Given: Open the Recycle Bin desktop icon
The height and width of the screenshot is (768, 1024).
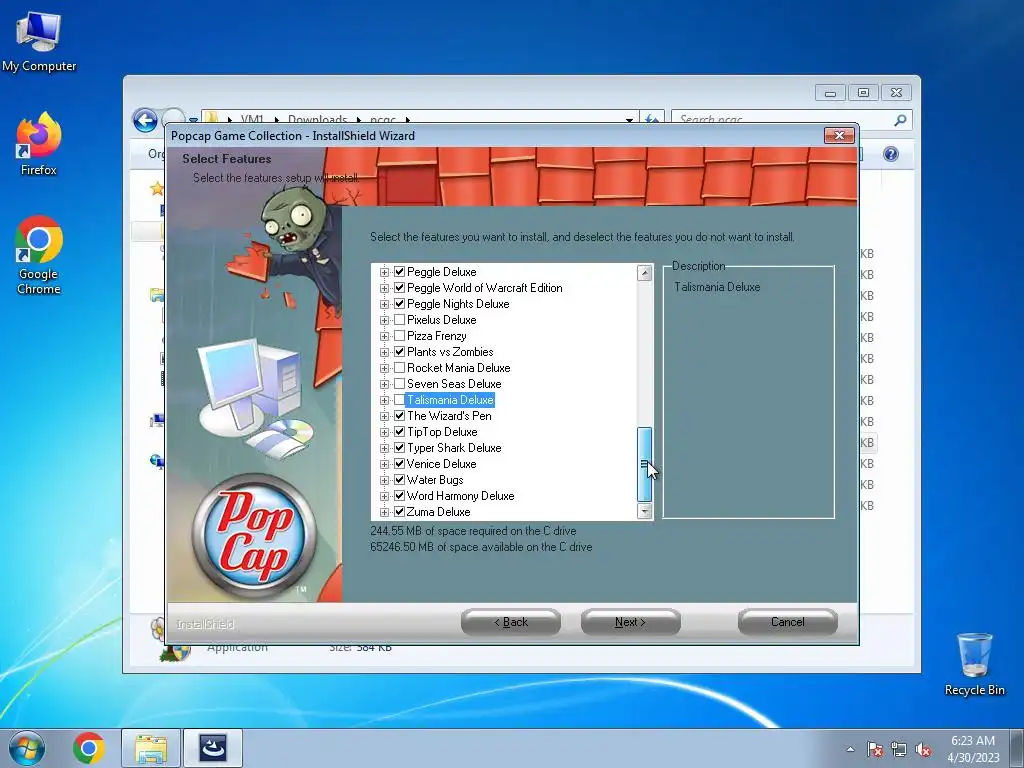Looking at the screenshot, I should (x=974, y=664).
